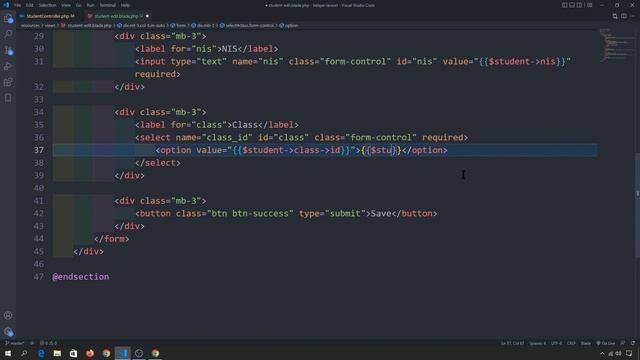Toggle secondary side bar layout icon

pyautogui.click(x=579, y=5)
